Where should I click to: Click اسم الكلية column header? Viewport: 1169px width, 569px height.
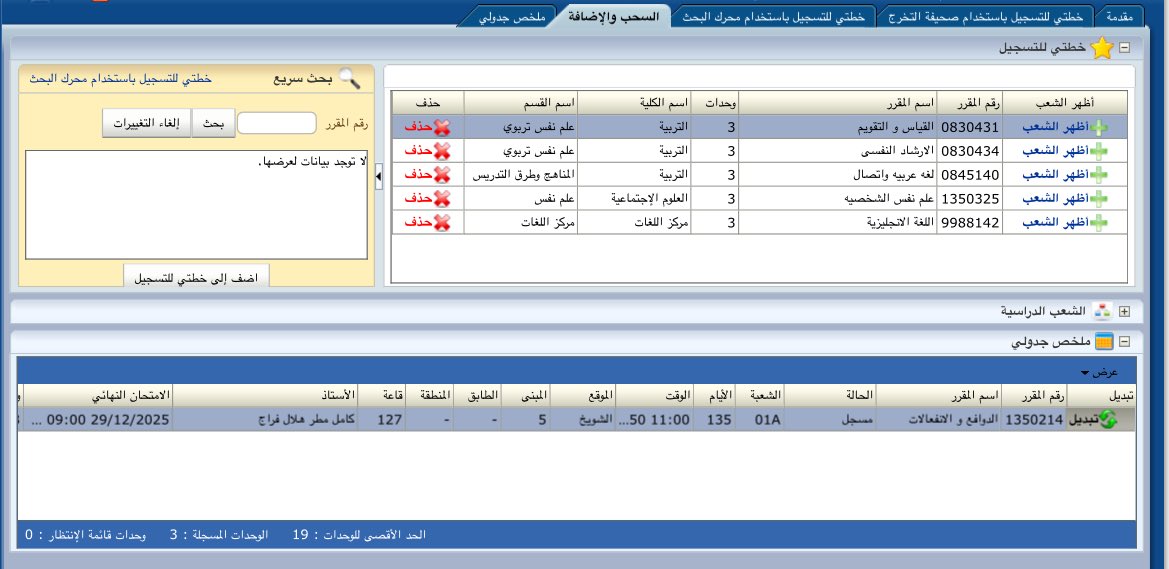[x=634, y=103]
